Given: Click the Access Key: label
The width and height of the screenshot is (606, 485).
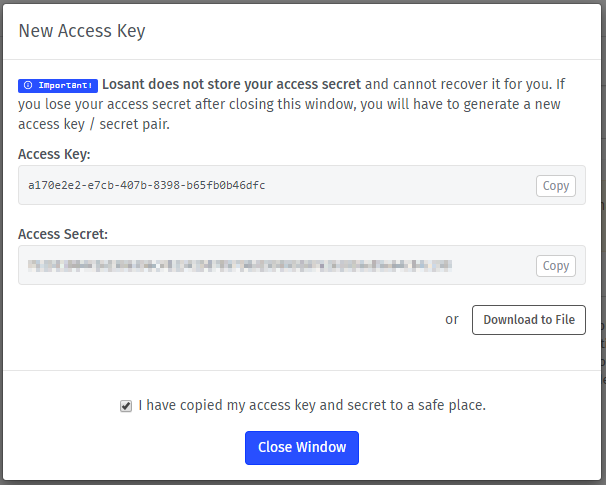Looking at the screenshot, I should click(x=54, y=154).
